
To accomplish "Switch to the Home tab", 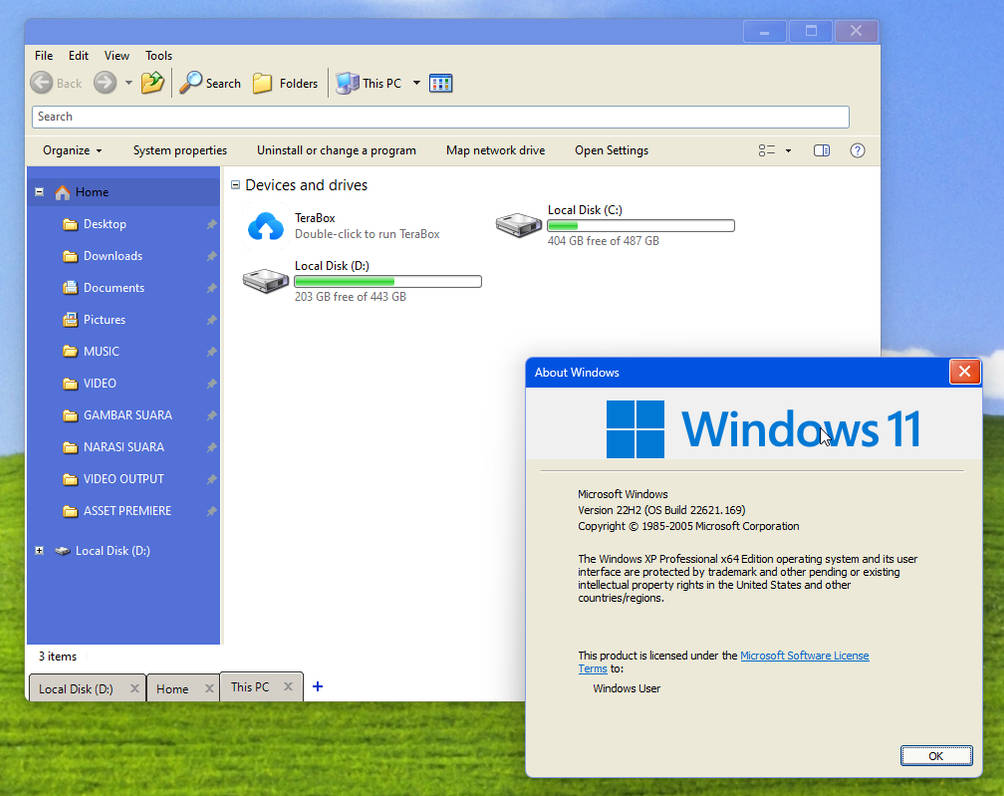I will point(171,687).
